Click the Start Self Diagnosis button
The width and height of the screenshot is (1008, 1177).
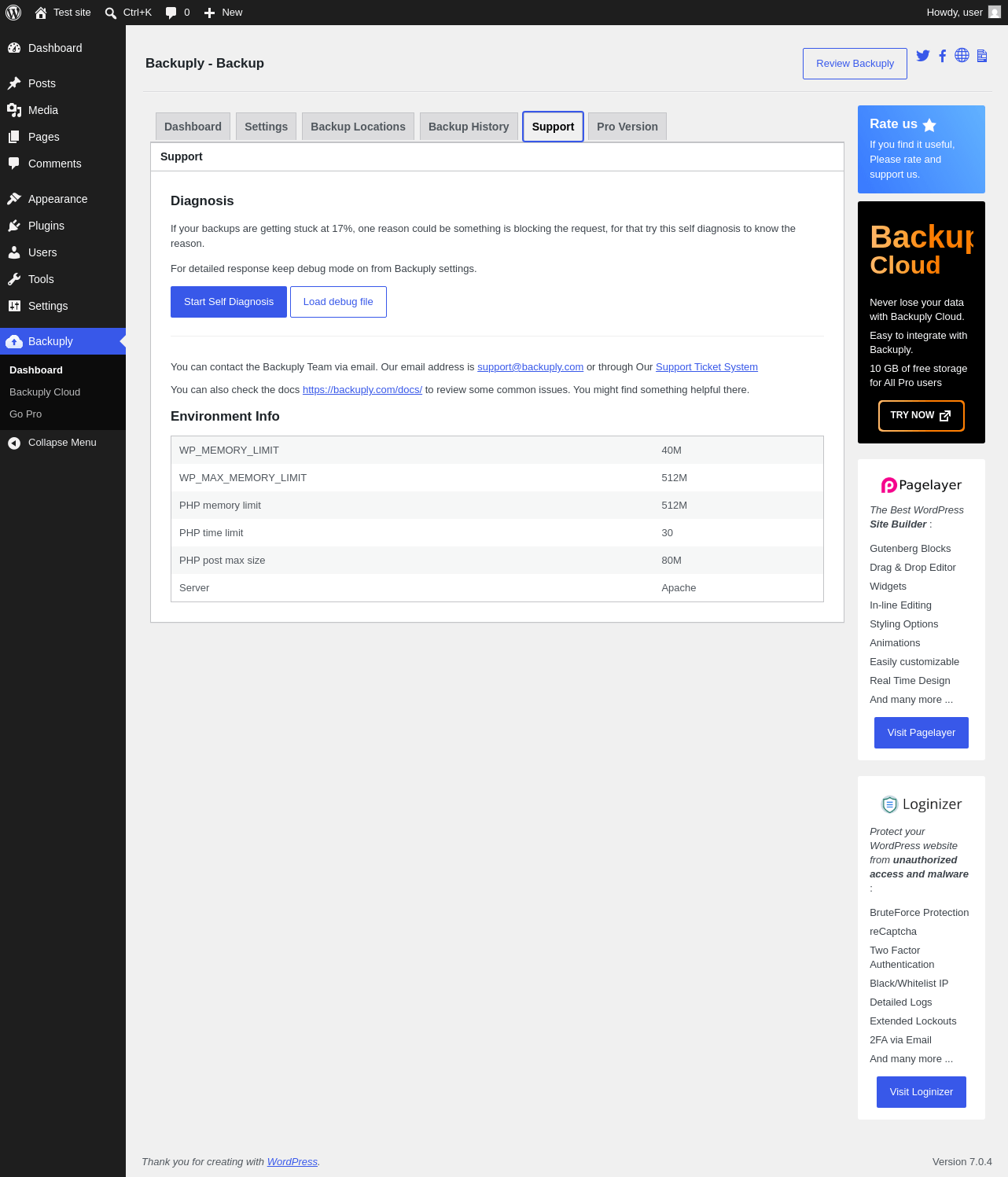229,302
